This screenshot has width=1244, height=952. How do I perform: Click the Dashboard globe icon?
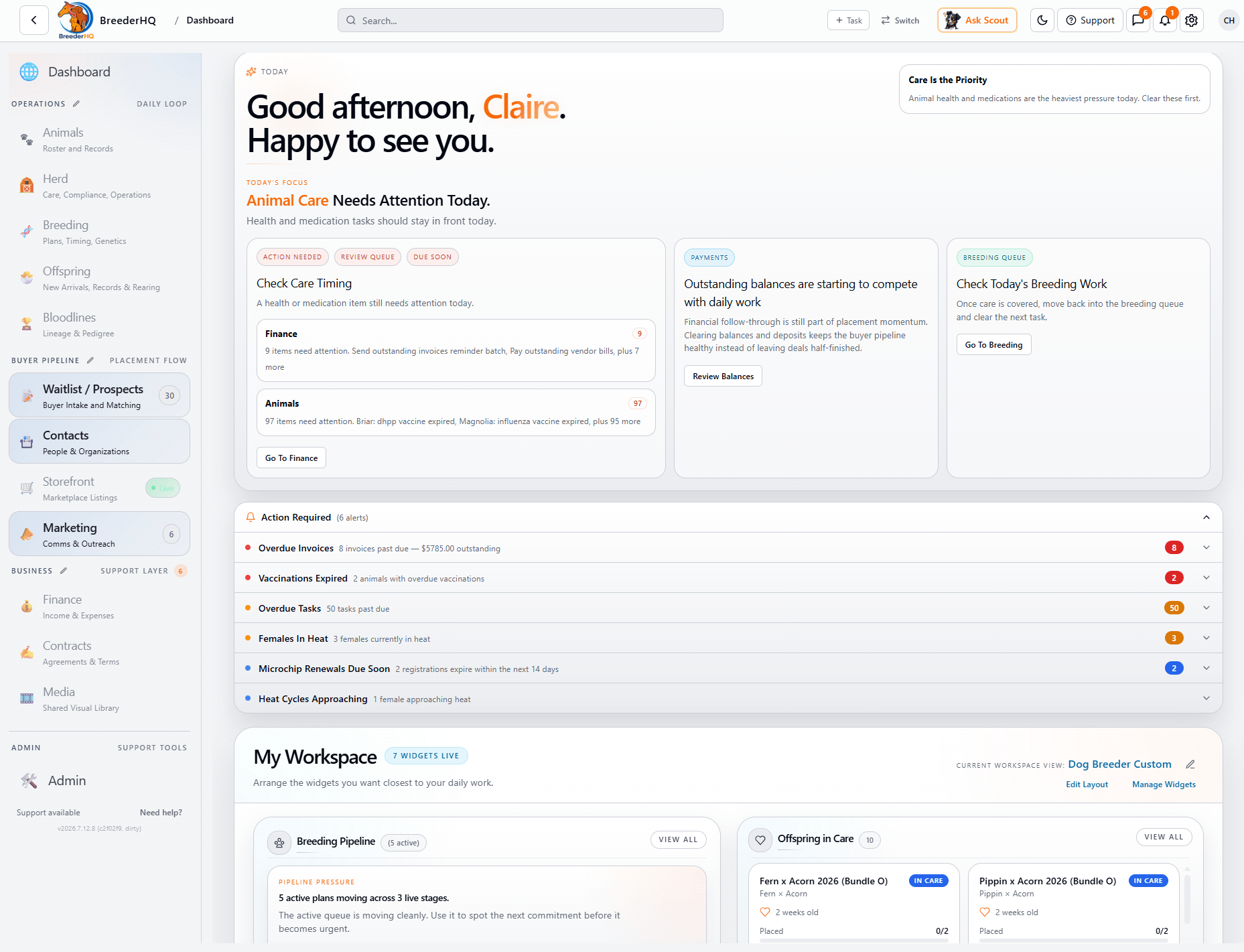29,72
